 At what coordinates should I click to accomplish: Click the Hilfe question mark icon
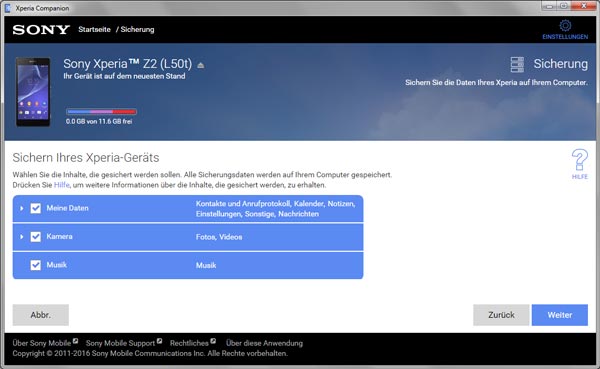point(579,160)
